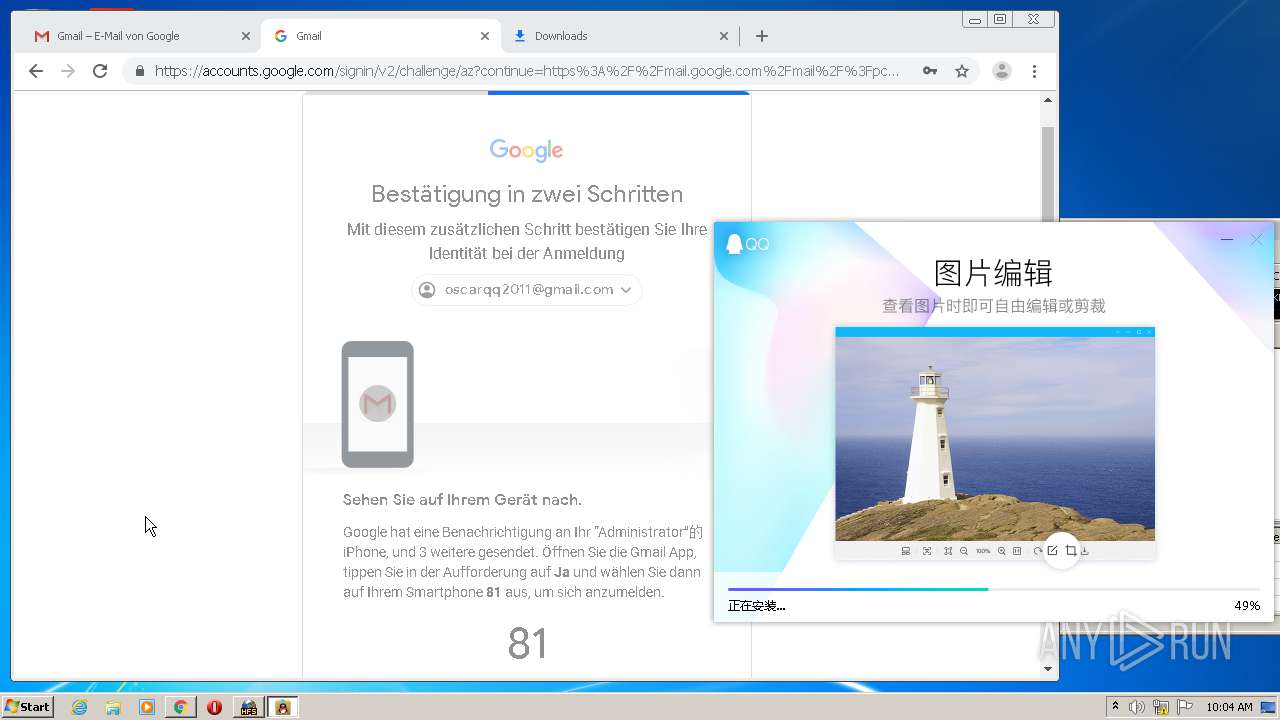Launch Internet Explorer from taskbar
1280x720 pixels.
point(80,707)
